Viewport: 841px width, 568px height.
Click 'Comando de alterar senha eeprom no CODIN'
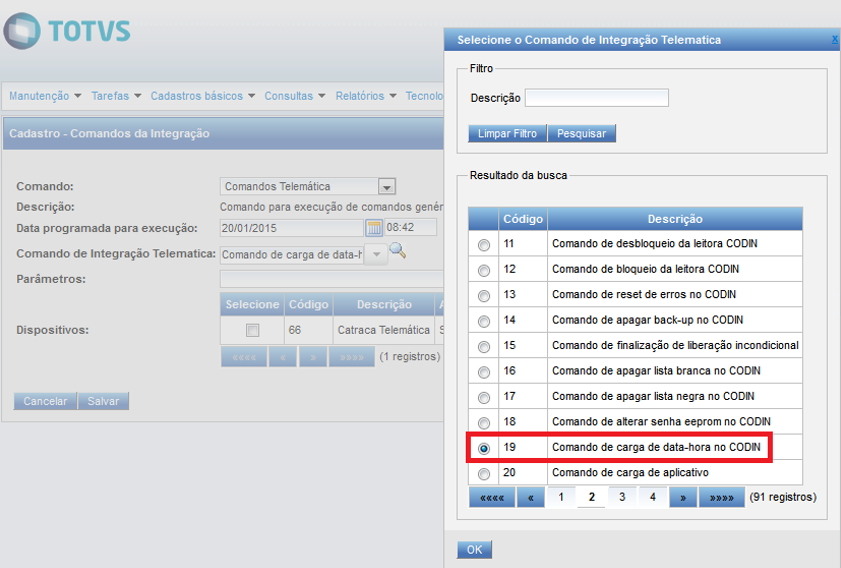click(x=661, y=422)
